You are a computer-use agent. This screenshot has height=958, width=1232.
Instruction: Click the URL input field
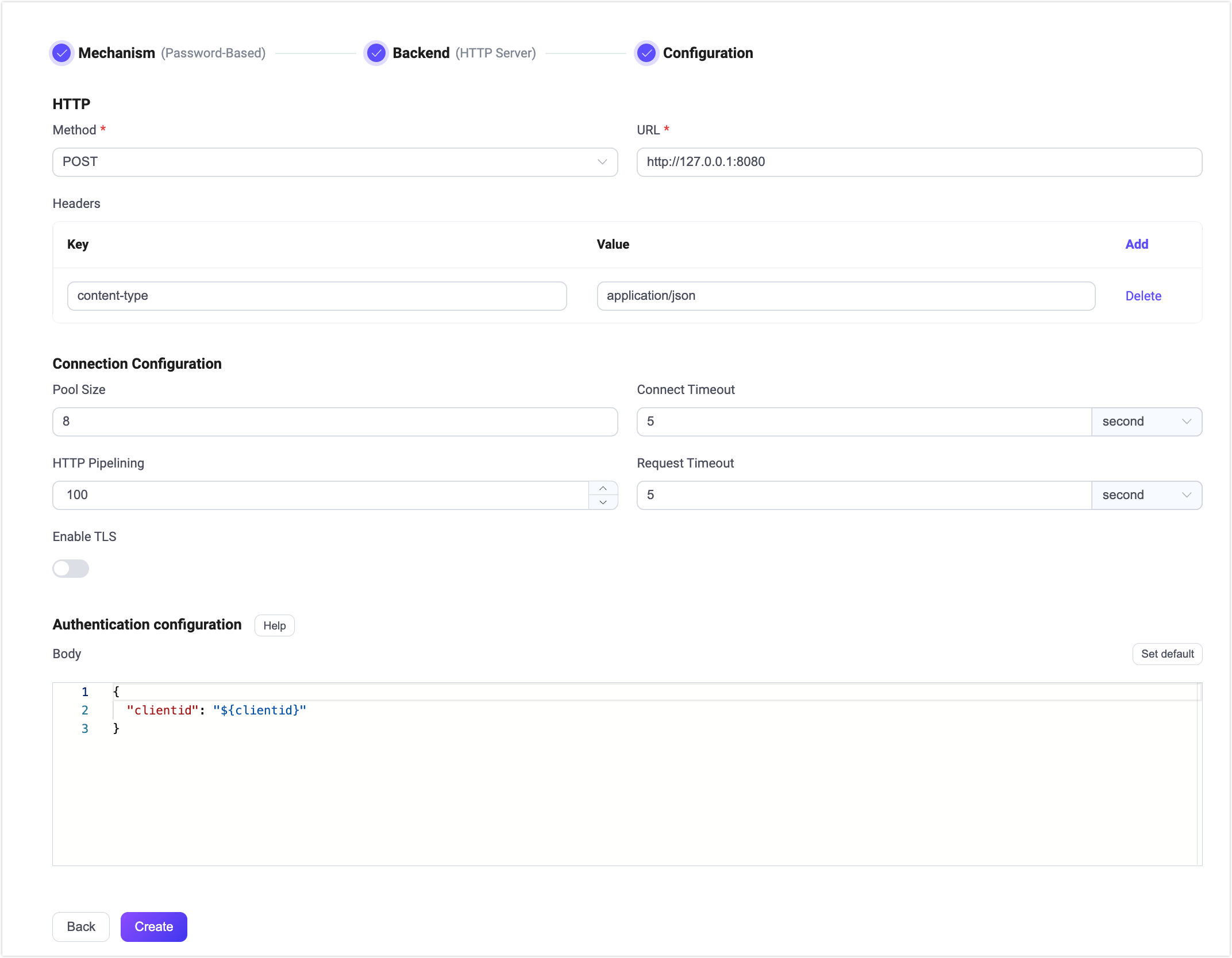[x=918, y=162]
